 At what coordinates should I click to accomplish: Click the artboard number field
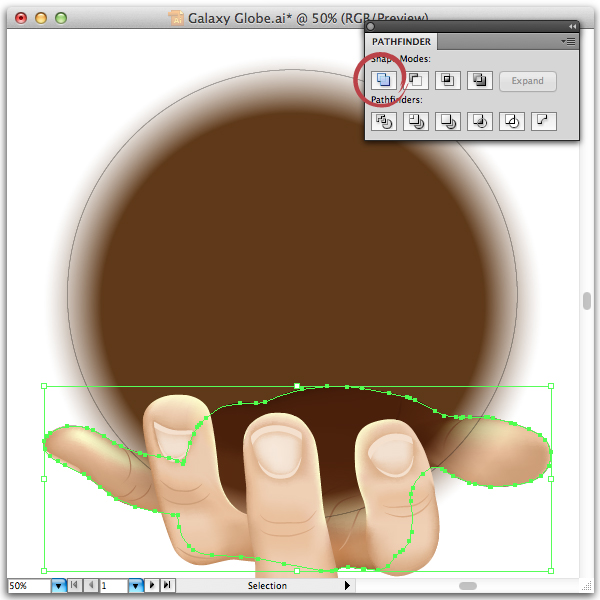[x=114, y=585]
